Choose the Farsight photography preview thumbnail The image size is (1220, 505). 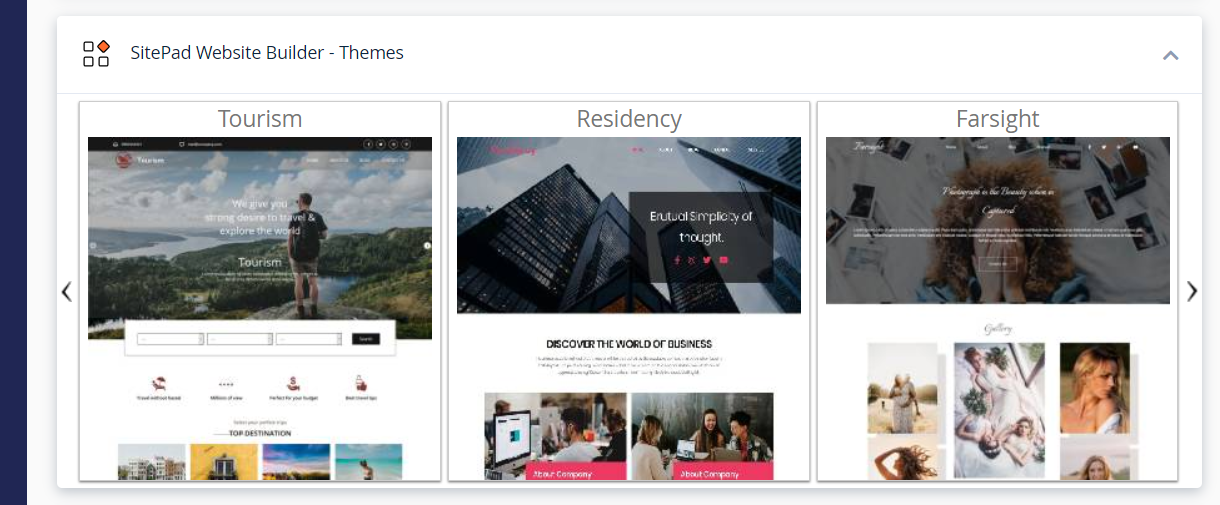998,308
